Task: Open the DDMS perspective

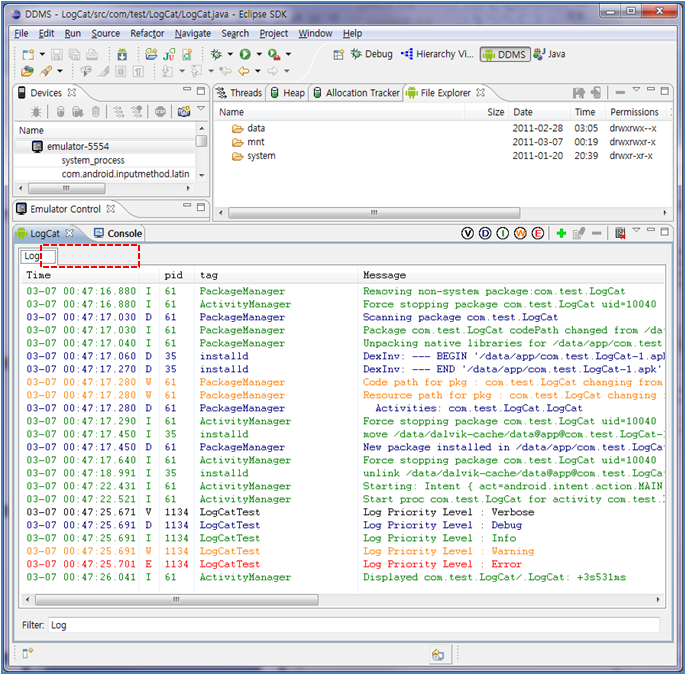Action: pyautogui.click(x=505, y=54)
